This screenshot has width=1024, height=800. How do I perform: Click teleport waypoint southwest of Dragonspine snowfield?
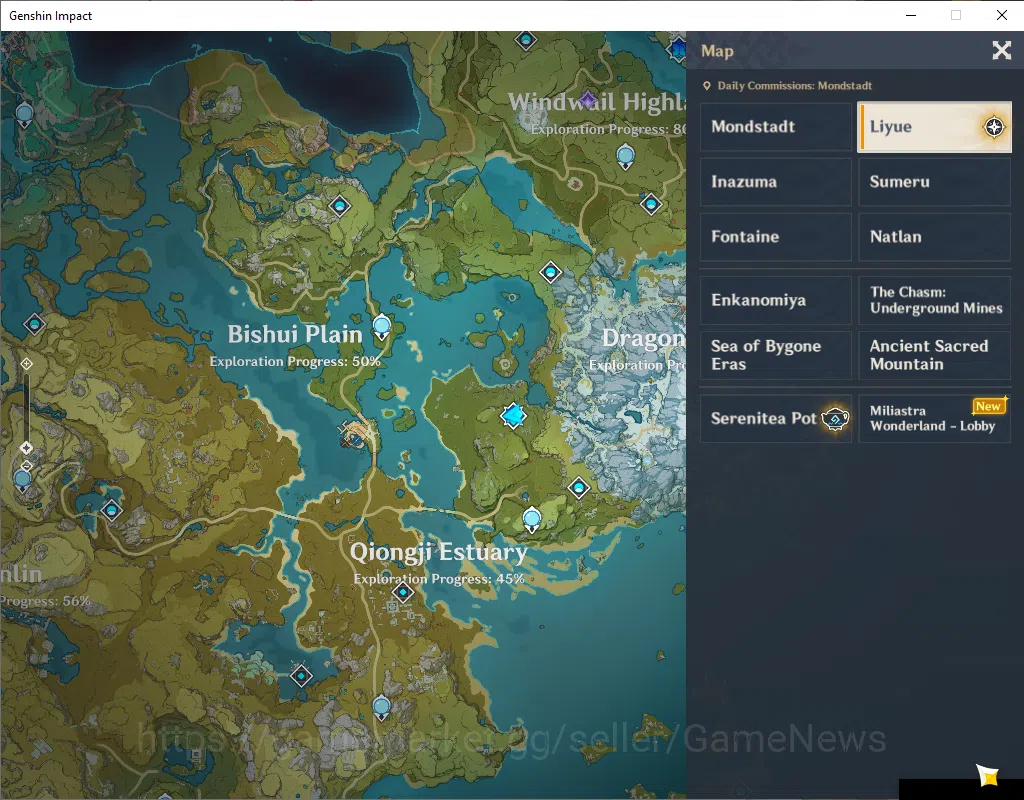[579, 488]
